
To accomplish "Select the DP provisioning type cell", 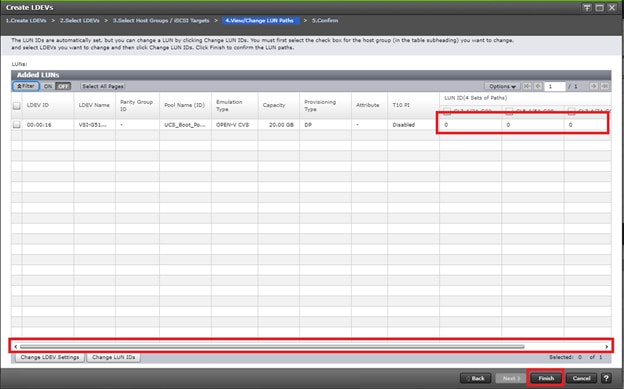I will [x=308, y=125].
